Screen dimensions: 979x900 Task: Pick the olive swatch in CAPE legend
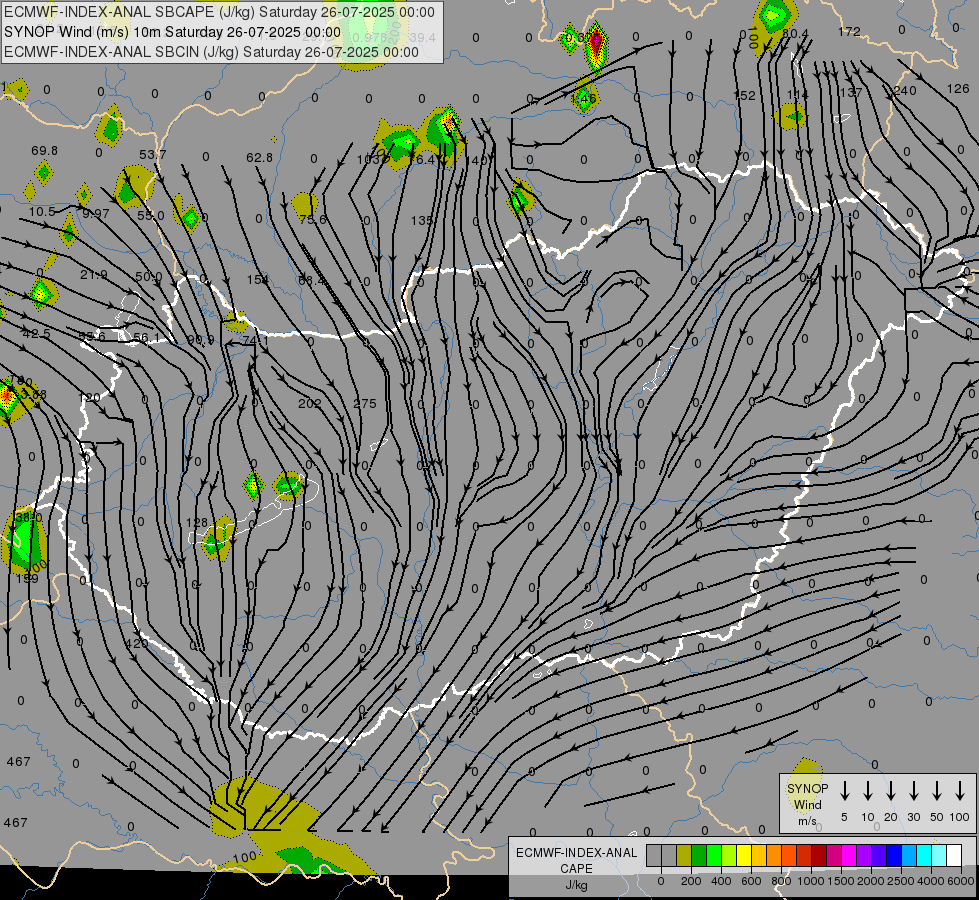coord(684,856)
